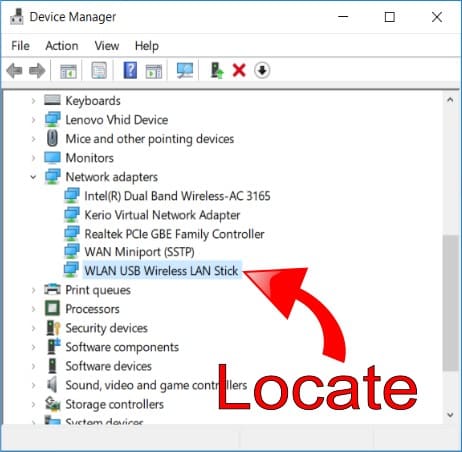This screenshot has width=462, height=452.
Task: Click the WLAN USB Wireless LAN Stick adapter icon
Action: click(x=71, y=269)
